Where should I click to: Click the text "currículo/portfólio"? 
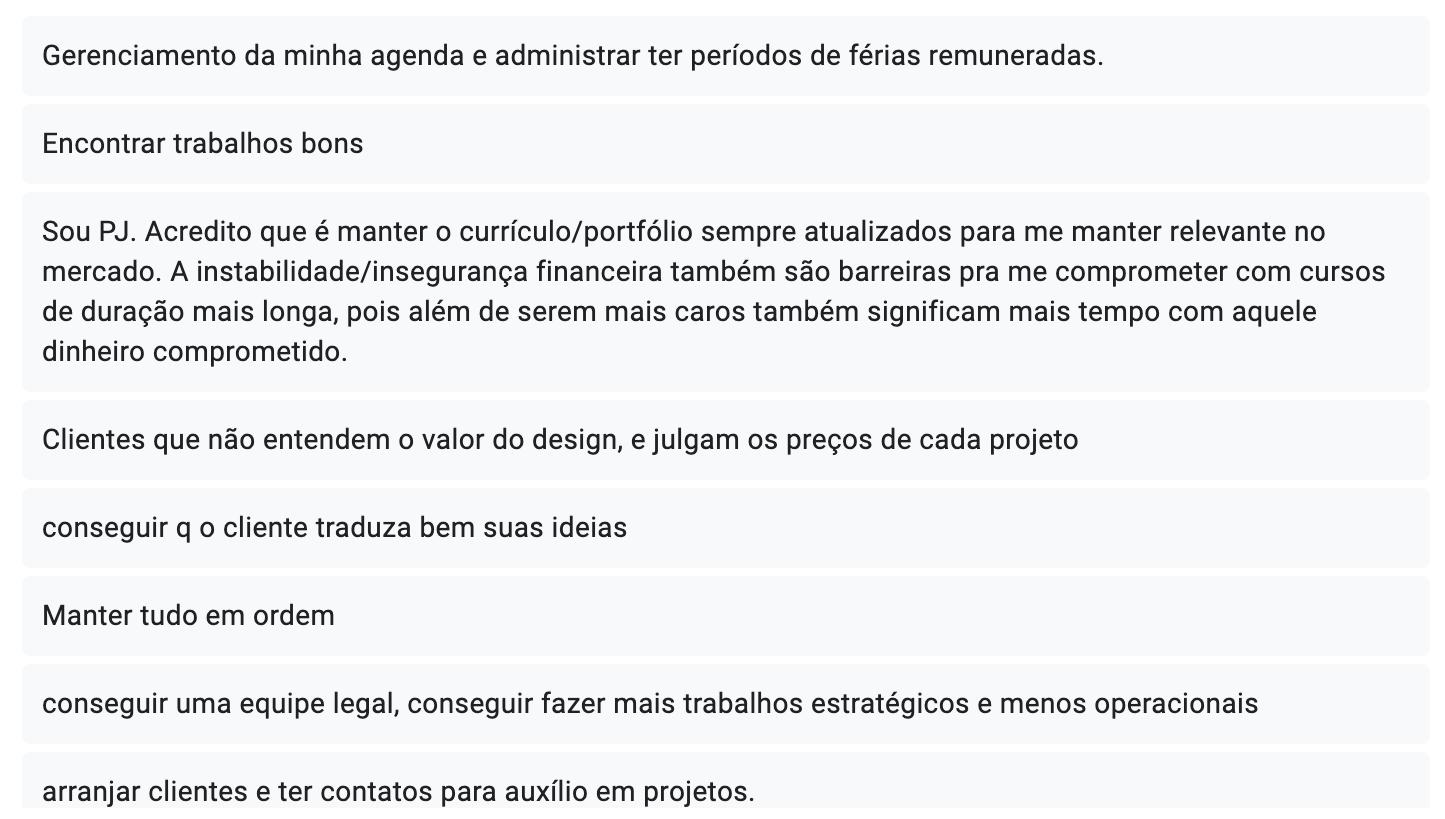pyautogui.click(x=576, y=232)
